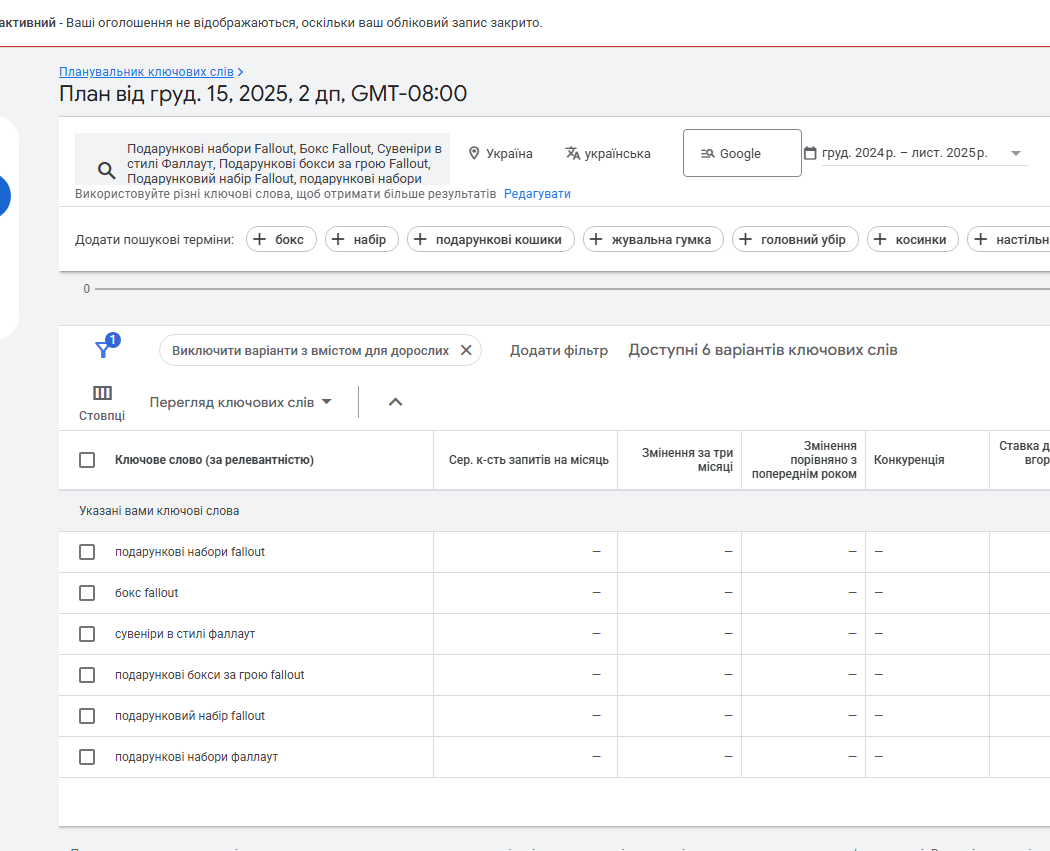Add search term подарункові кошики
The width and height of the screenshot is (1050, 851).
491,239
